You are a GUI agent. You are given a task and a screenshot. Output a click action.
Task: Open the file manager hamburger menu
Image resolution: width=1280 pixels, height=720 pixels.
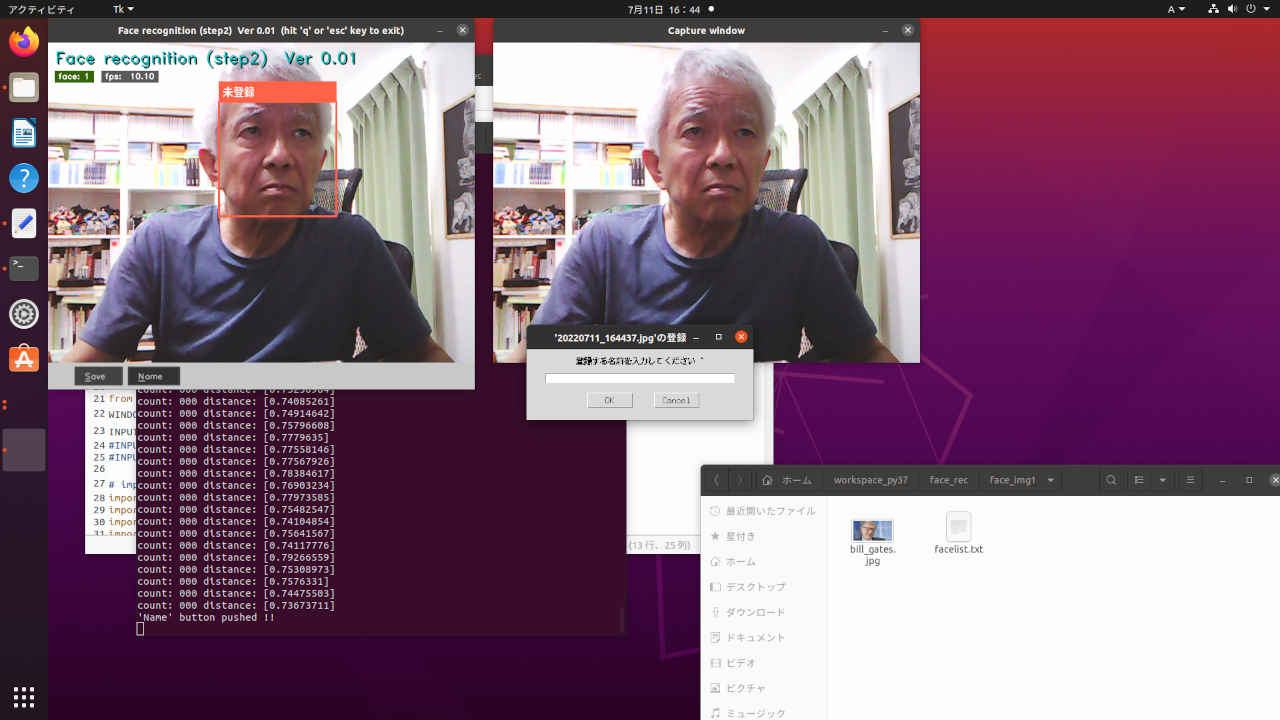click(x=1190, y=480)
